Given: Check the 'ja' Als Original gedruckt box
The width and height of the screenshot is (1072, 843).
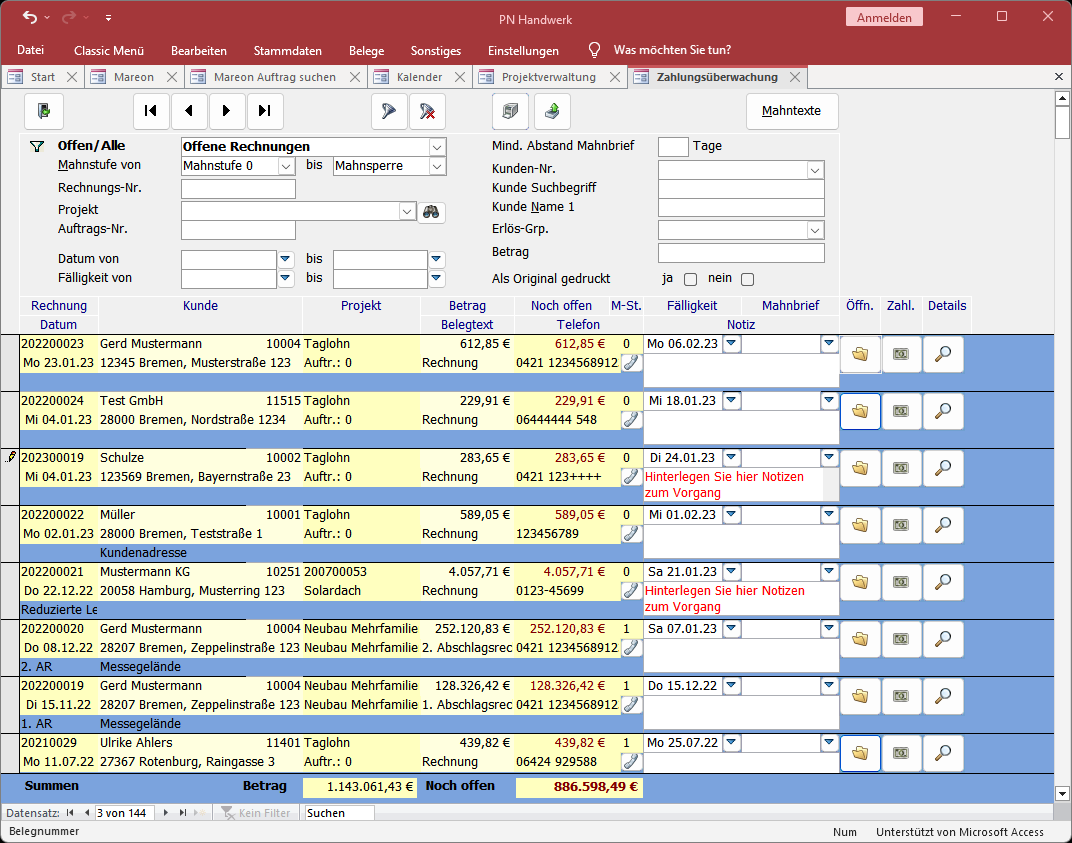Looking at the screenshot, I should 690,280.
